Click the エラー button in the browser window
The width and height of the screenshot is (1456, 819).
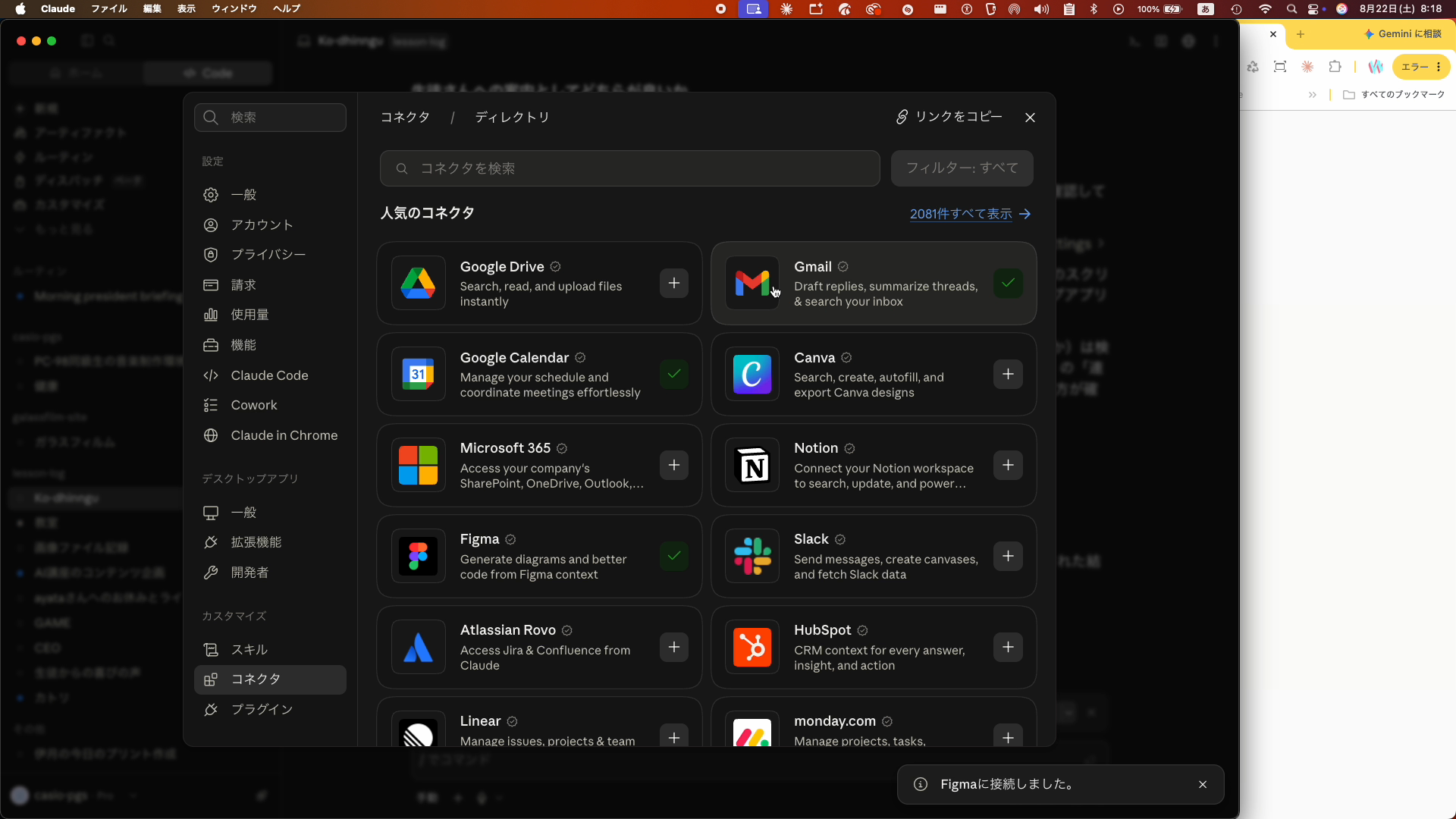[x=1421, y=67]
